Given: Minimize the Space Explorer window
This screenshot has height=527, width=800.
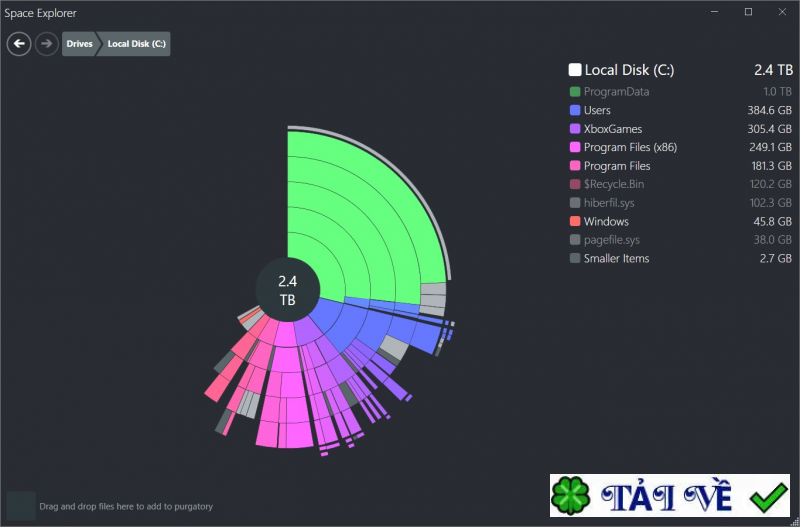Looking at the screenshot, I should coord(714,12).
